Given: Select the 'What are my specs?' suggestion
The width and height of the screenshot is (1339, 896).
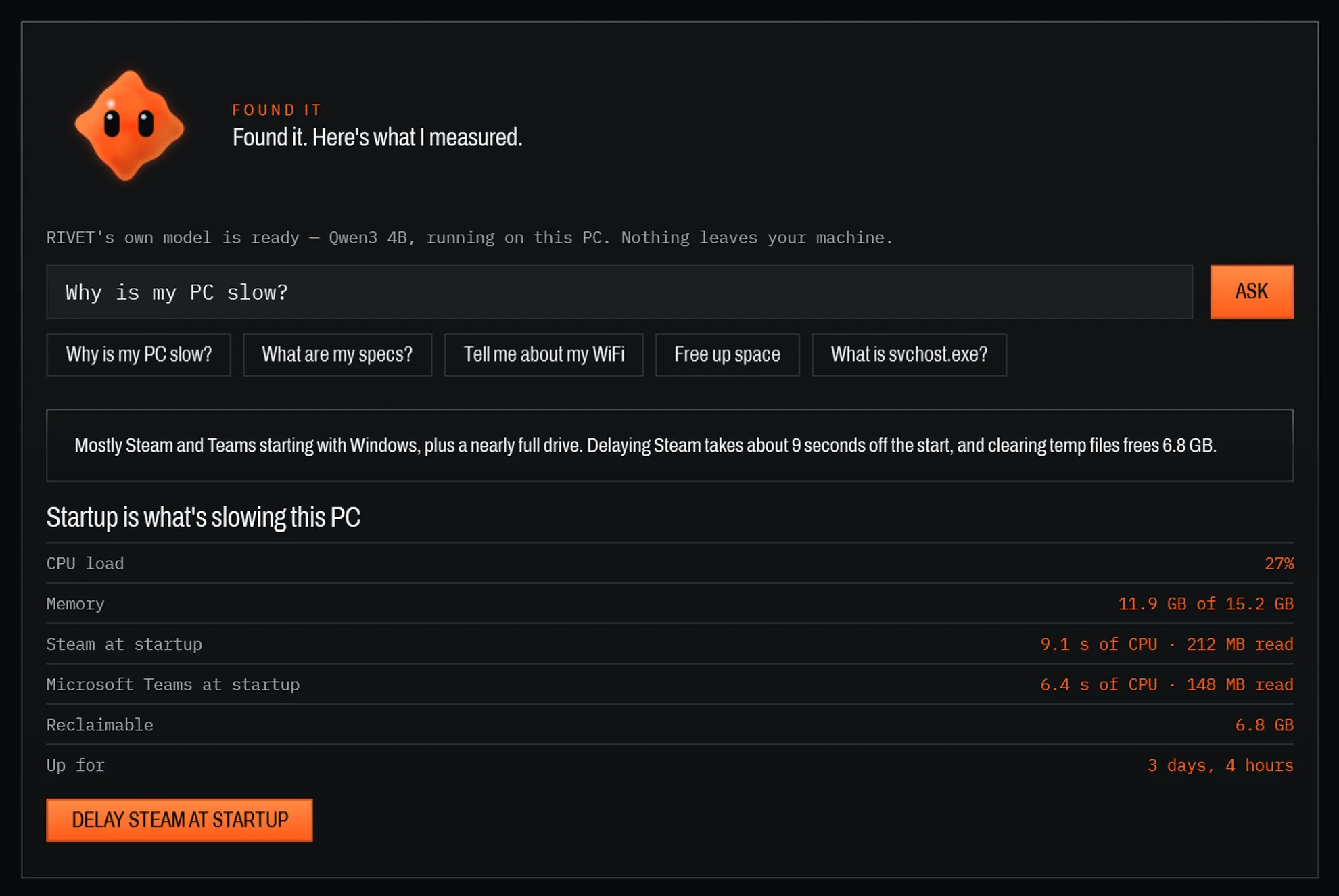Looking at the screenshot, I should [337, 354].
